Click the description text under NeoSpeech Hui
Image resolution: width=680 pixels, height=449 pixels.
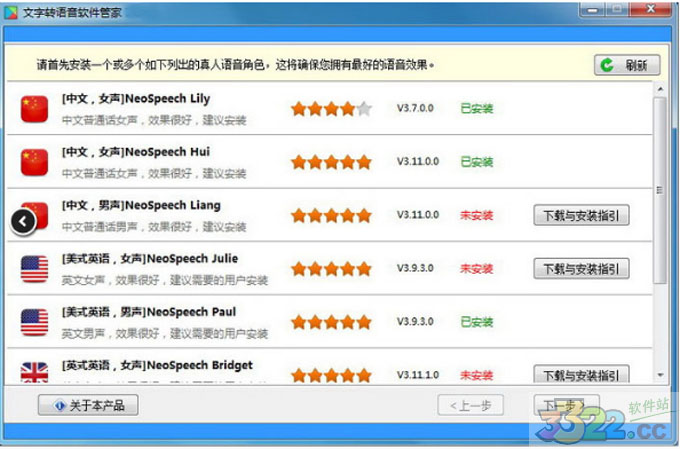click(154, 174)
